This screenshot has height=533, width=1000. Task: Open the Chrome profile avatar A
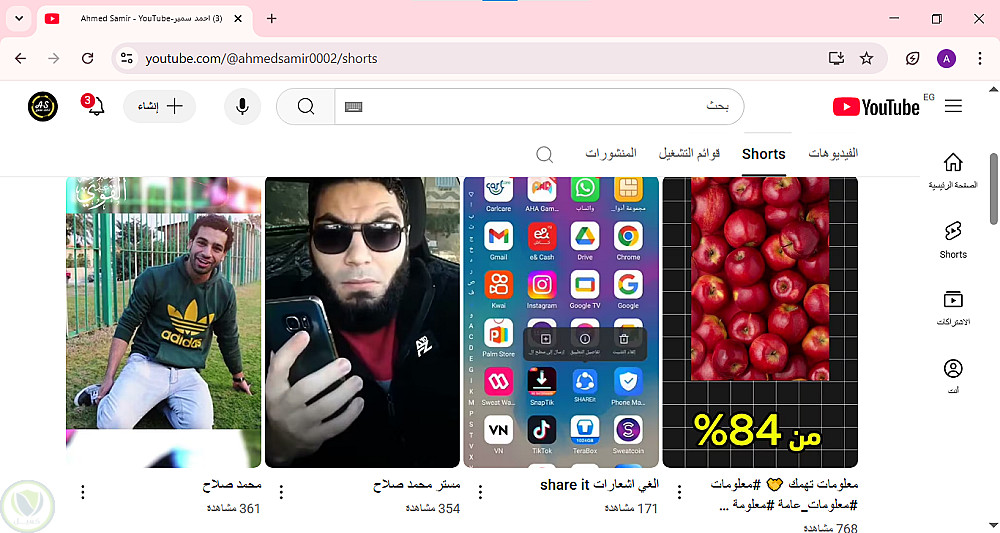click(946, 59)
